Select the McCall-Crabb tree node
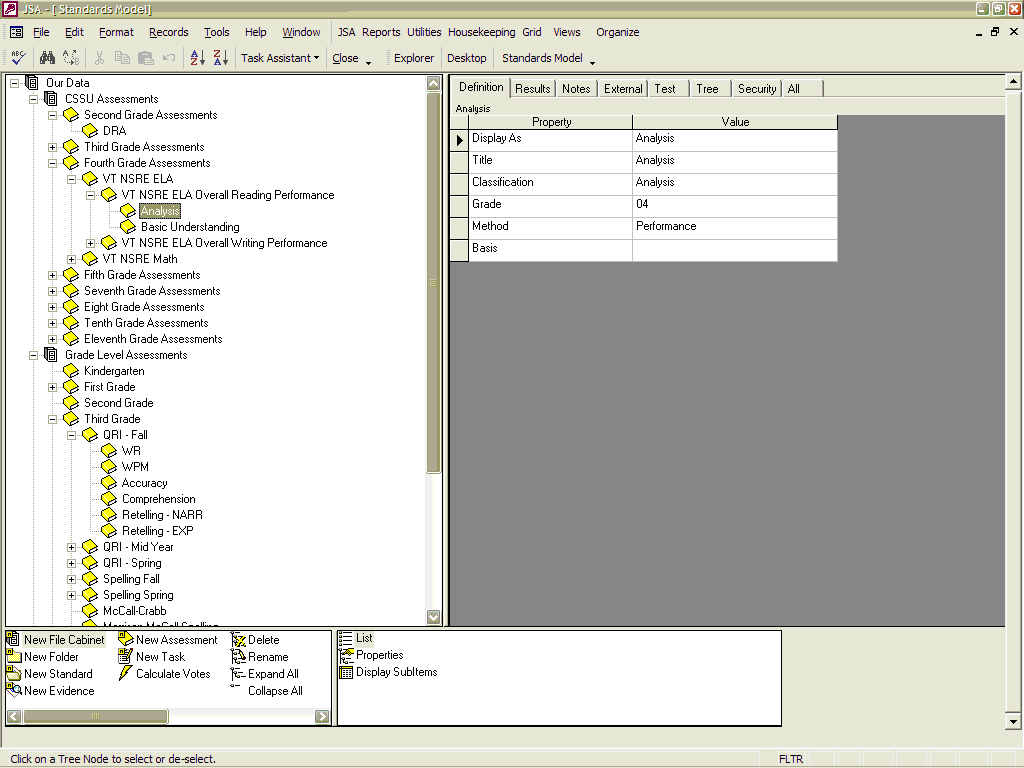The width and height of the screenshot is (1024, 768). [x=135, y=611]
